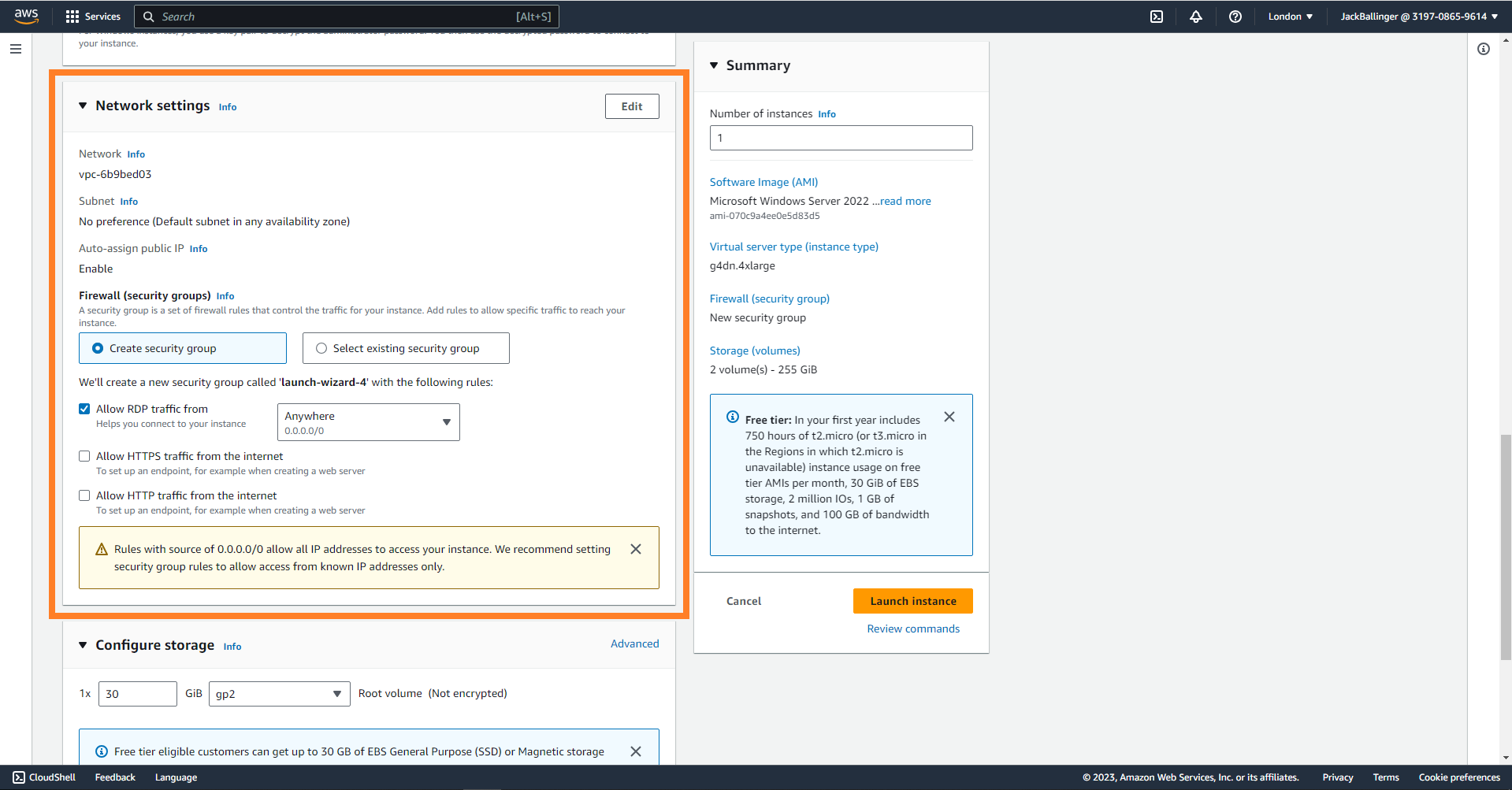The height and width of the screenshot is (790, 1512).
Task: Click the Number of instances field
Action: coord(841,138)
